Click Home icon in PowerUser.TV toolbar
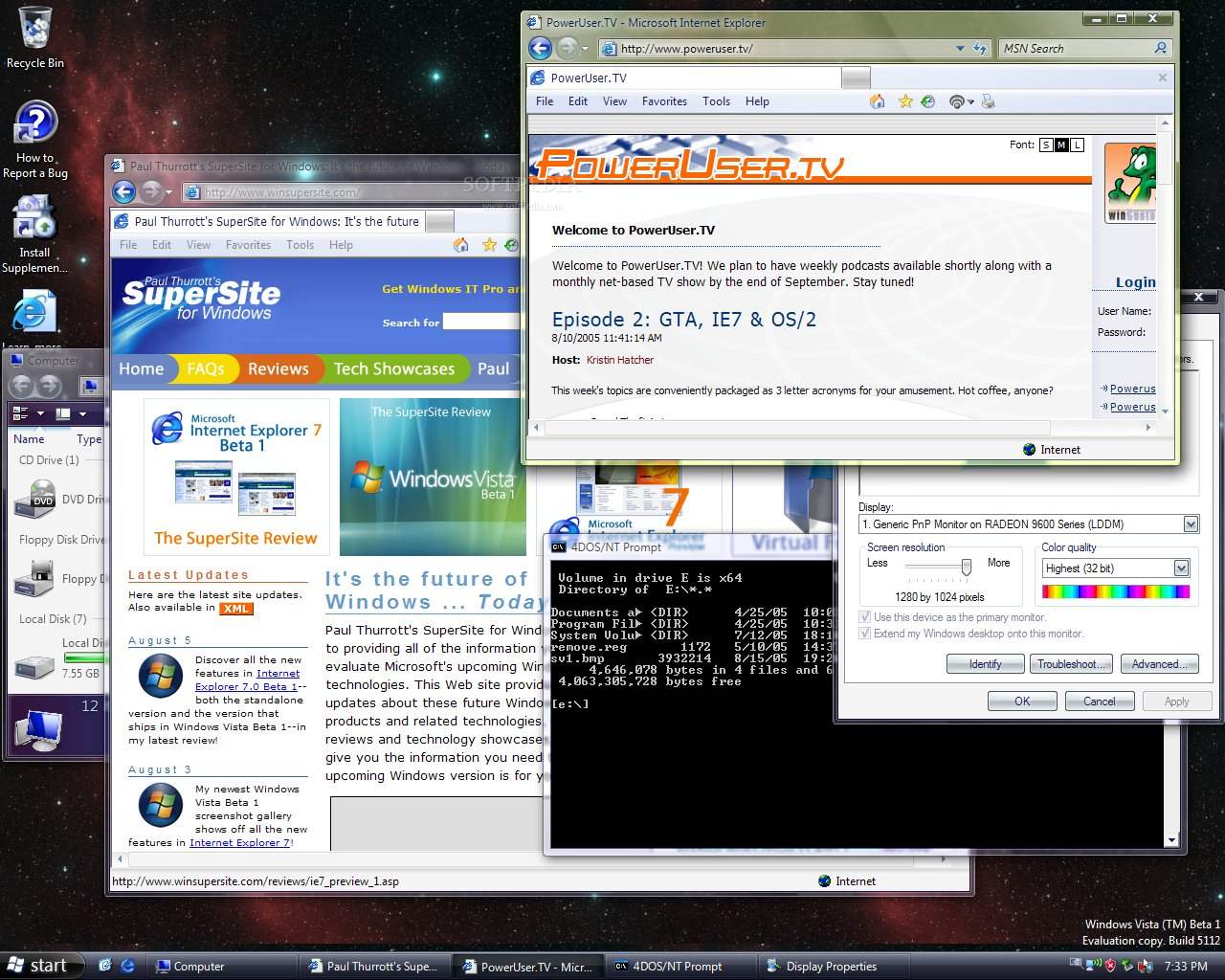The width and height of the screenshot is (1225, 980). tap(878, 101)
